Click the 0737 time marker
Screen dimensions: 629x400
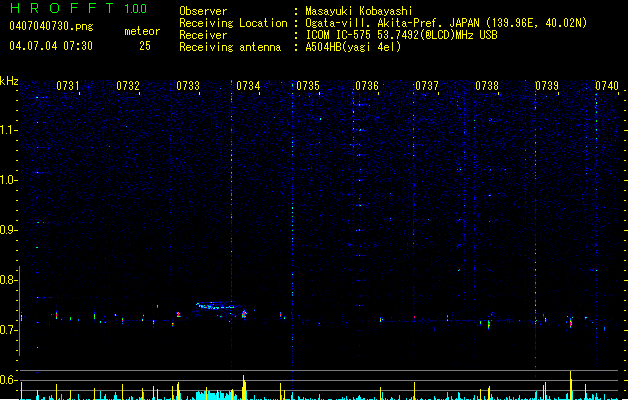427,86
